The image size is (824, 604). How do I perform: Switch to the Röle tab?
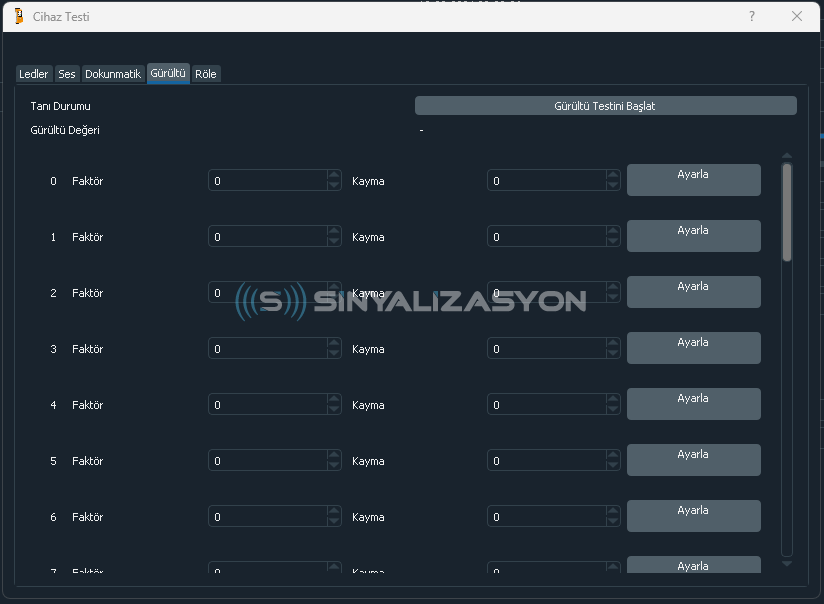[205, 74]
